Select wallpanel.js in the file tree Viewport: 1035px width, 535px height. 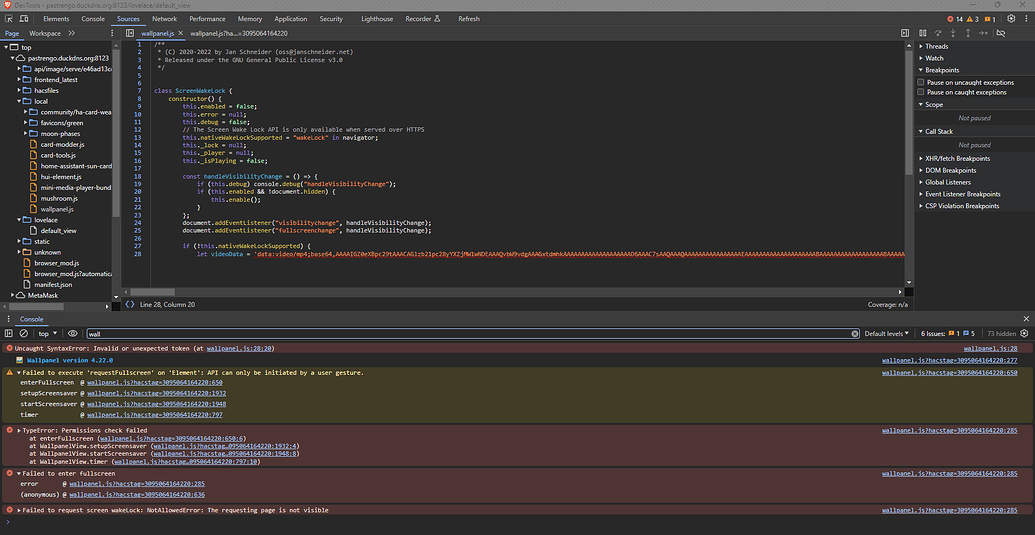[x=57, y=209]
